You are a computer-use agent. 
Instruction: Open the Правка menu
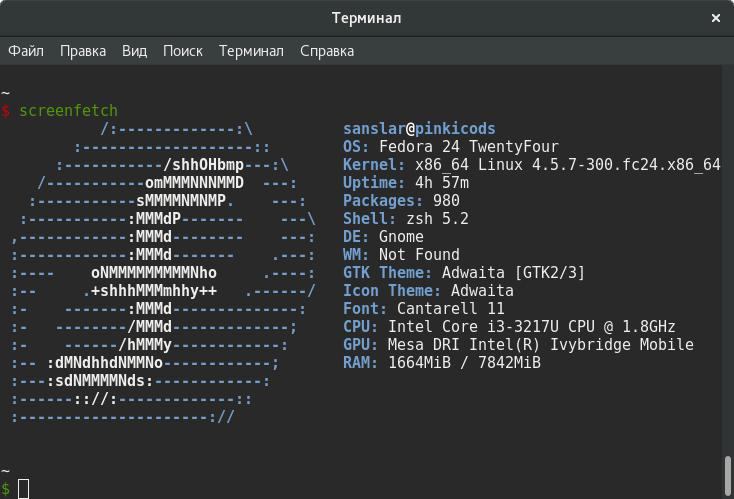point(83,50)
